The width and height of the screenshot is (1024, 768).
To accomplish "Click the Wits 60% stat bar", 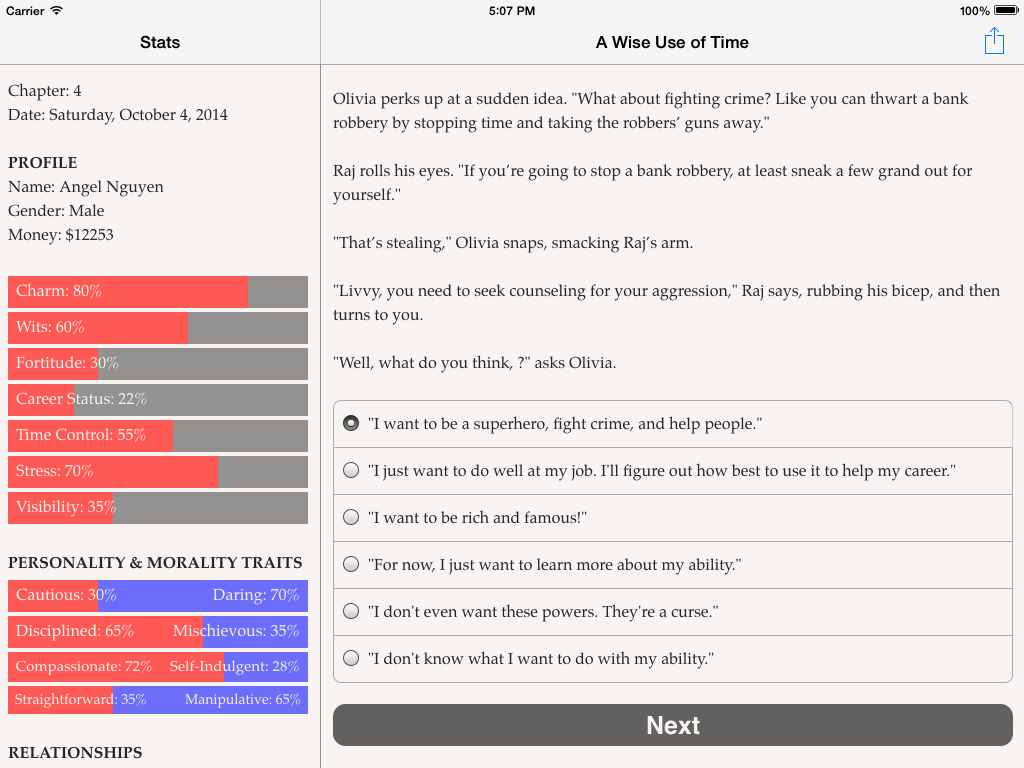I will [x=158, y=327].
